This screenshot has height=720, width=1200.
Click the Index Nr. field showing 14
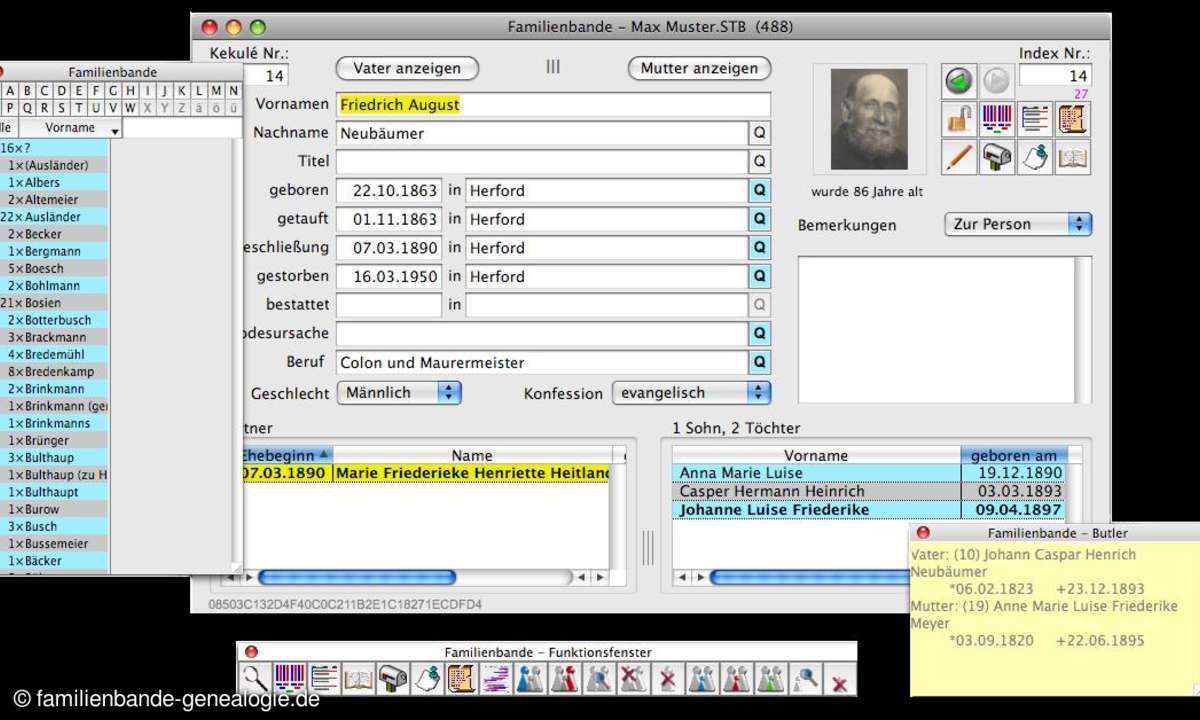click(x=1056, y=76)
